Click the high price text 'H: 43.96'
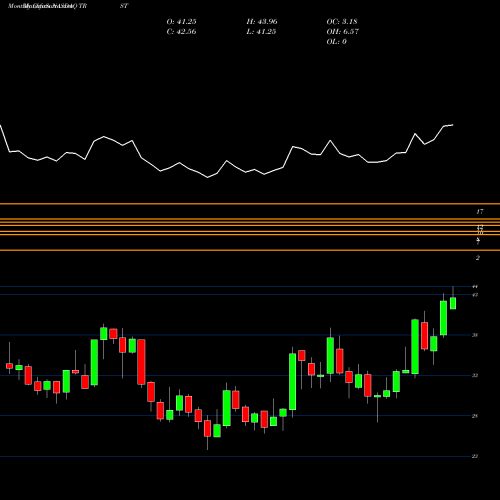This screenshot has width=500, height=500. point(262,22)
